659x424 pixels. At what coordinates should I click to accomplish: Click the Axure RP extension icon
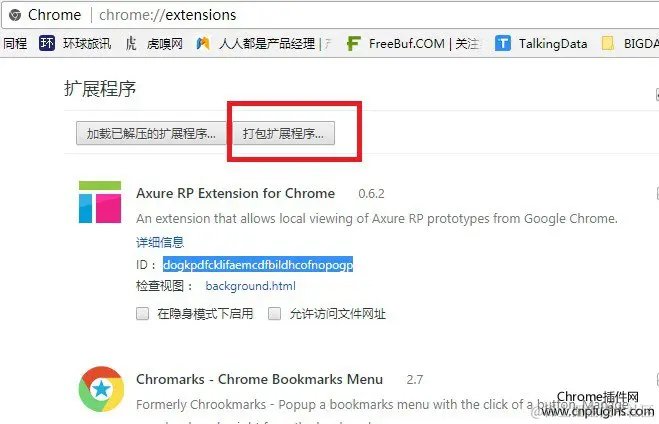tap(100, 202)
